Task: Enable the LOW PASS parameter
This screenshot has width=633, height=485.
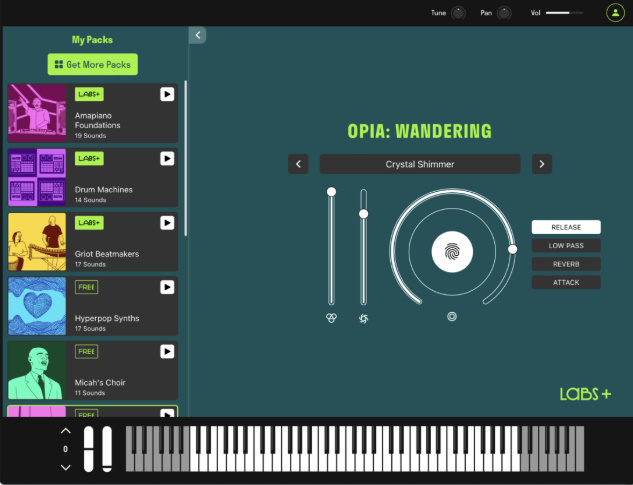Action: click(566, 245)
